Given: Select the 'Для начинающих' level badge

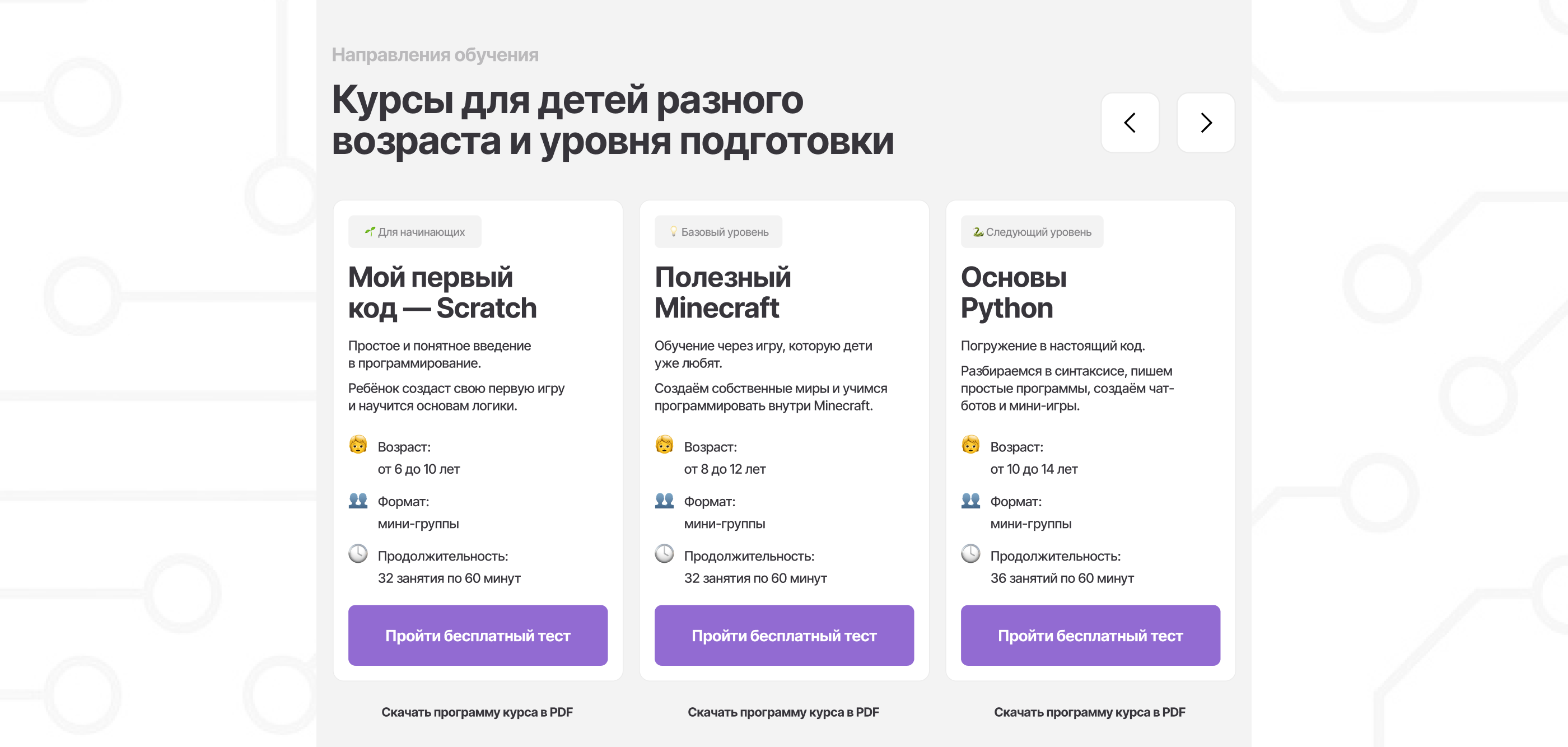Looking at the screenshot, I should click(414, 231).
